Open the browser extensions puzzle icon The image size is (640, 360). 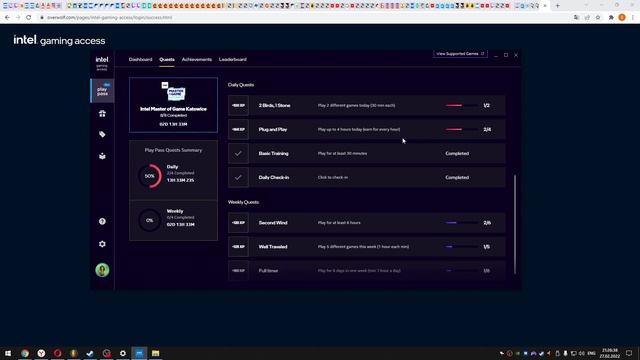(611, 18)
